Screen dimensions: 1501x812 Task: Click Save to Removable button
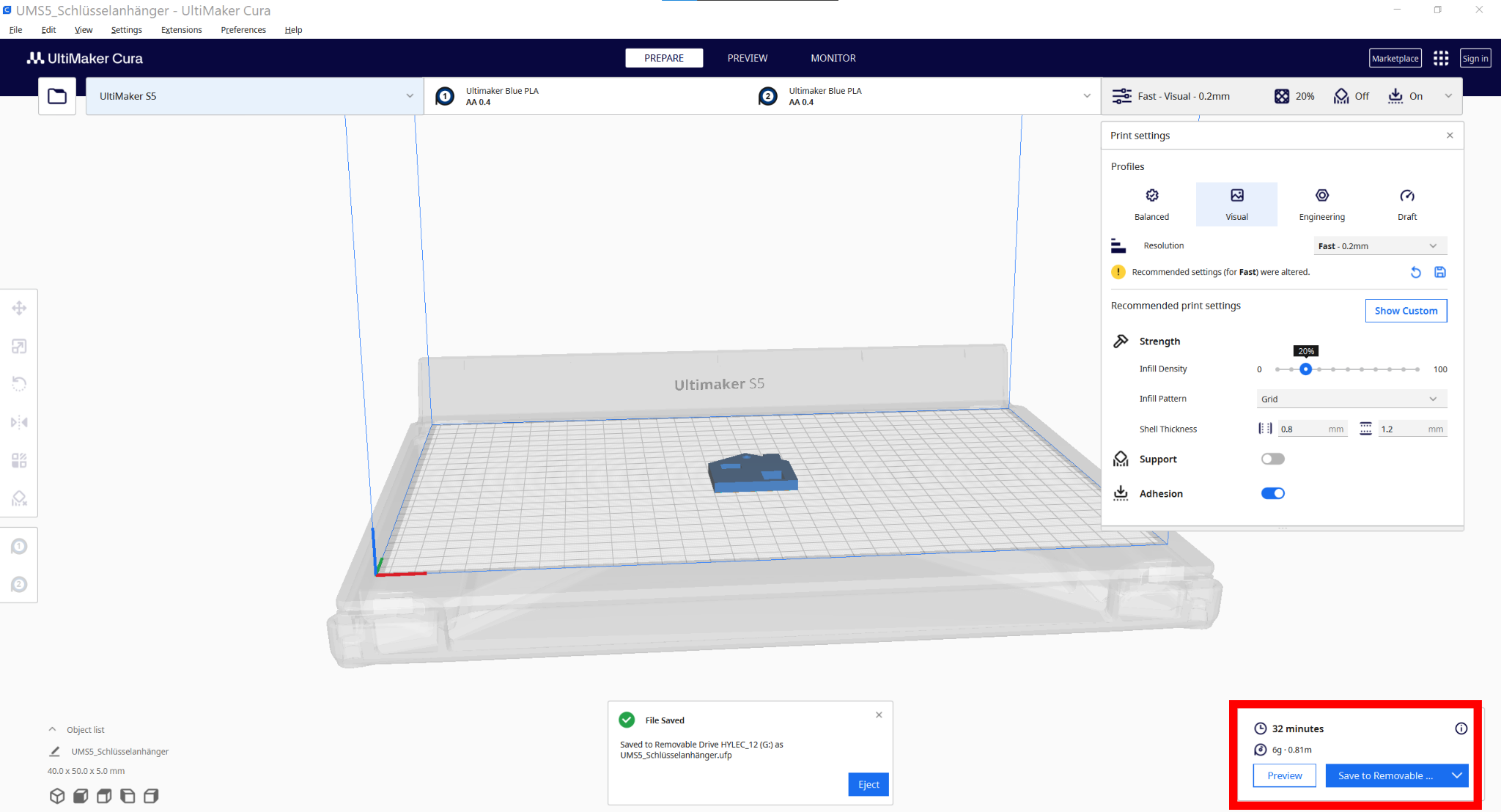pyautogui.click(x=1385, y=775)
